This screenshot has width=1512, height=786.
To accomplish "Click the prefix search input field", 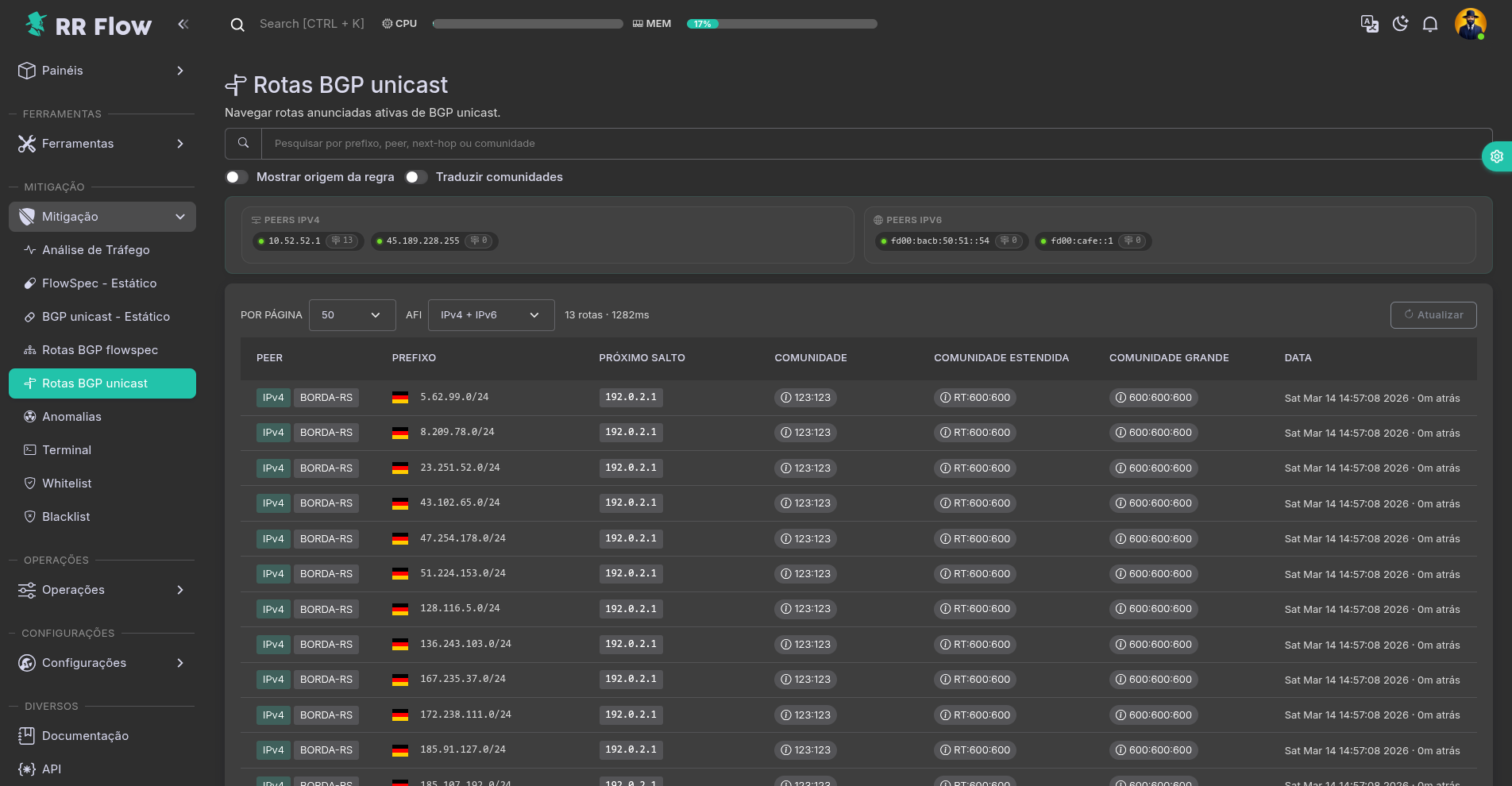I will coord(874,144).
